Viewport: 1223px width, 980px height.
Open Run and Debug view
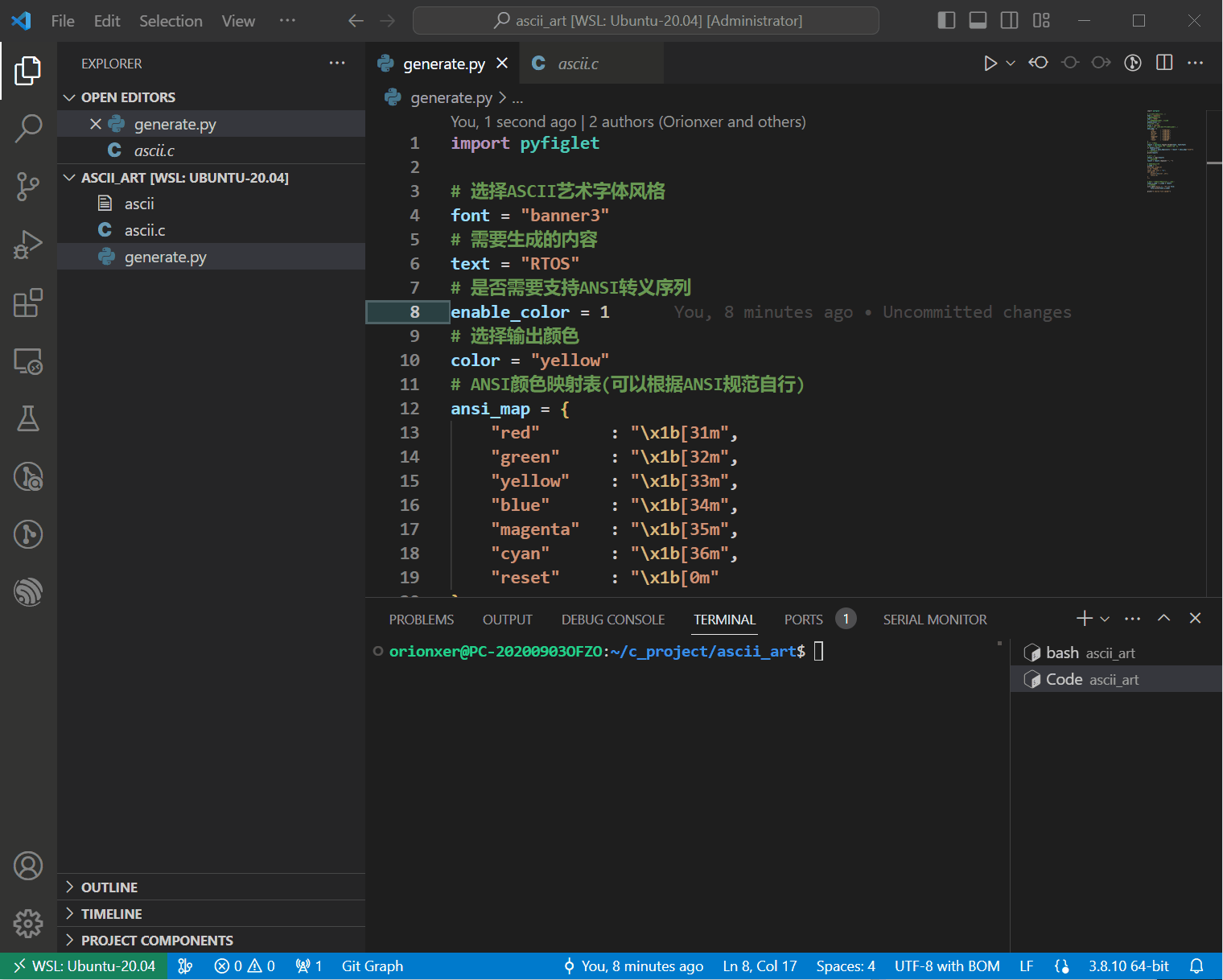(28, 245)
